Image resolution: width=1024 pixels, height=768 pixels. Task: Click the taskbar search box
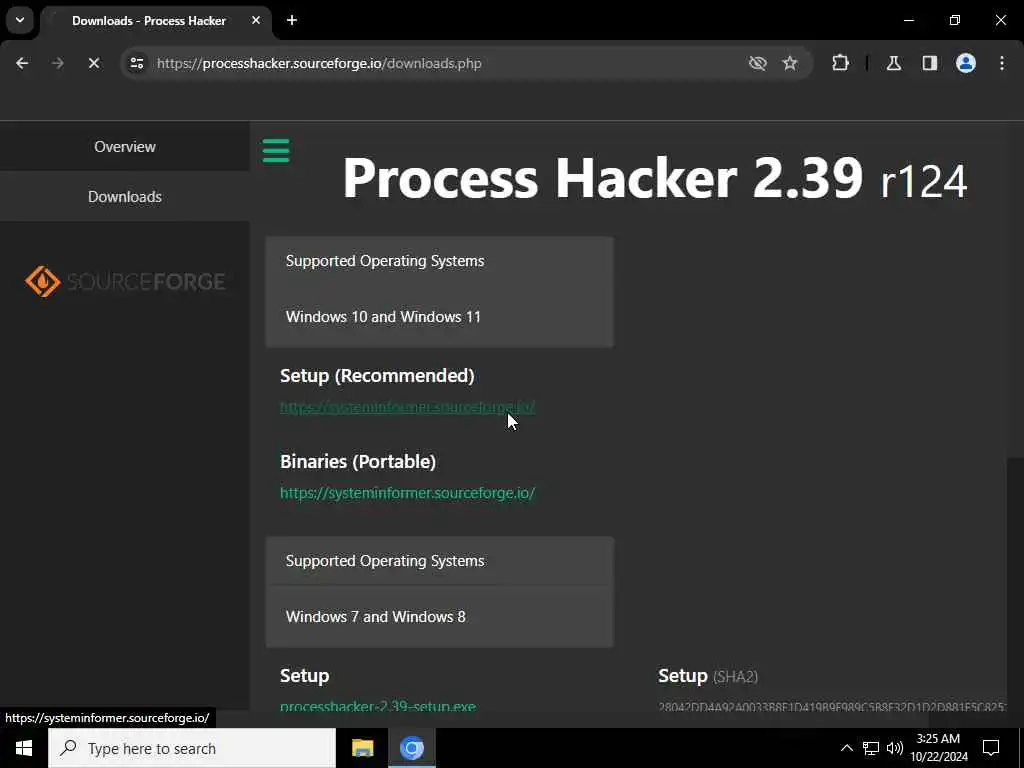(x=192, y=748)
